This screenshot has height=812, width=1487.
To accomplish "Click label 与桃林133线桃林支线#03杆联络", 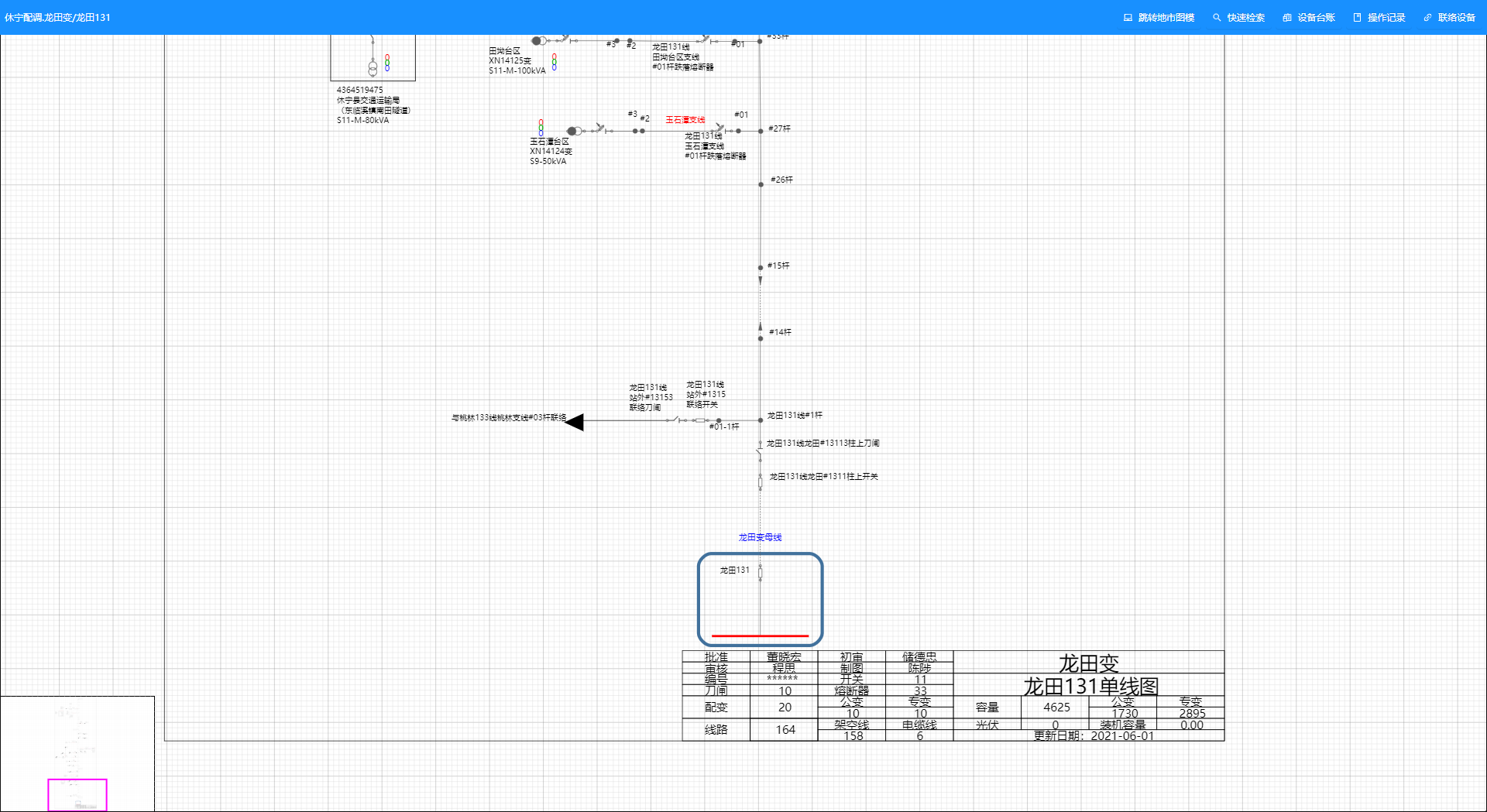I will 509,418.
